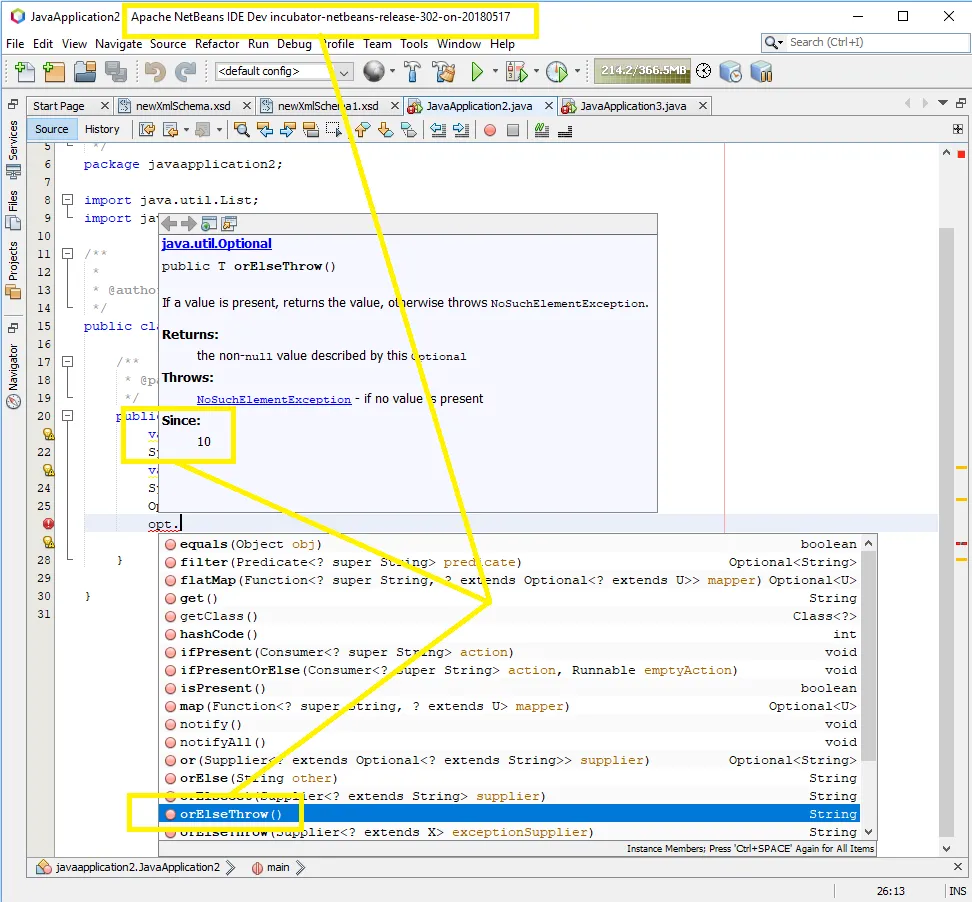Switch to the History view
The width and height of the screenshot is (972, 902).
pos(102,129)
